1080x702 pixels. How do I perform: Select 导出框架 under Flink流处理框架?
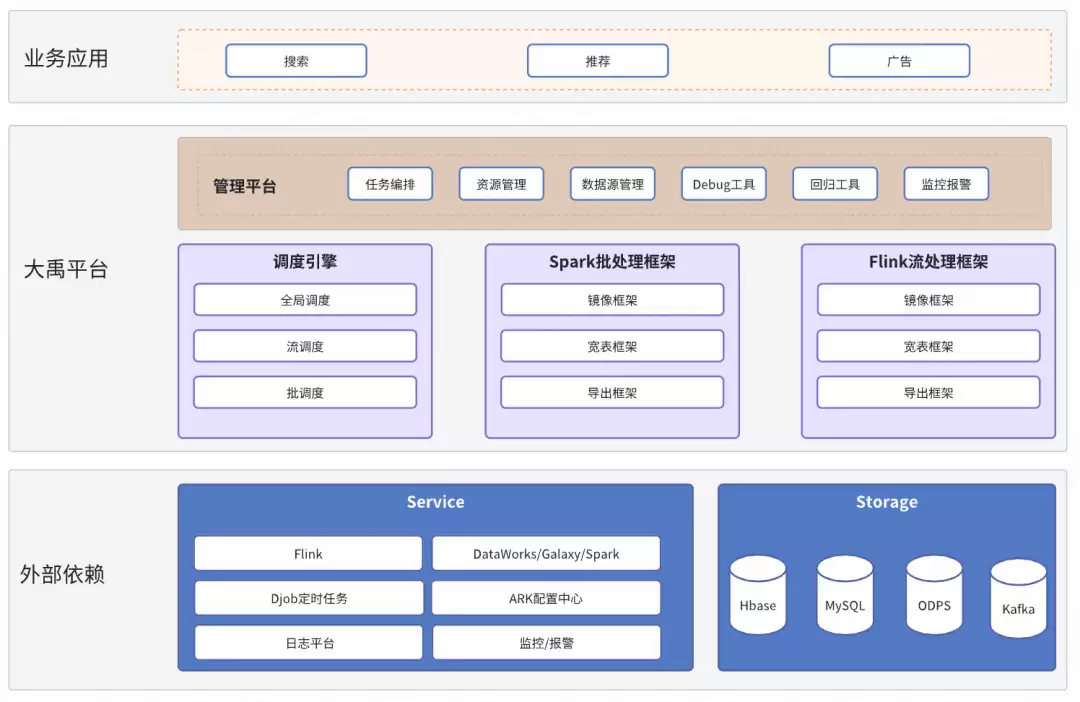pyautogui.click(x=928, y=393)
